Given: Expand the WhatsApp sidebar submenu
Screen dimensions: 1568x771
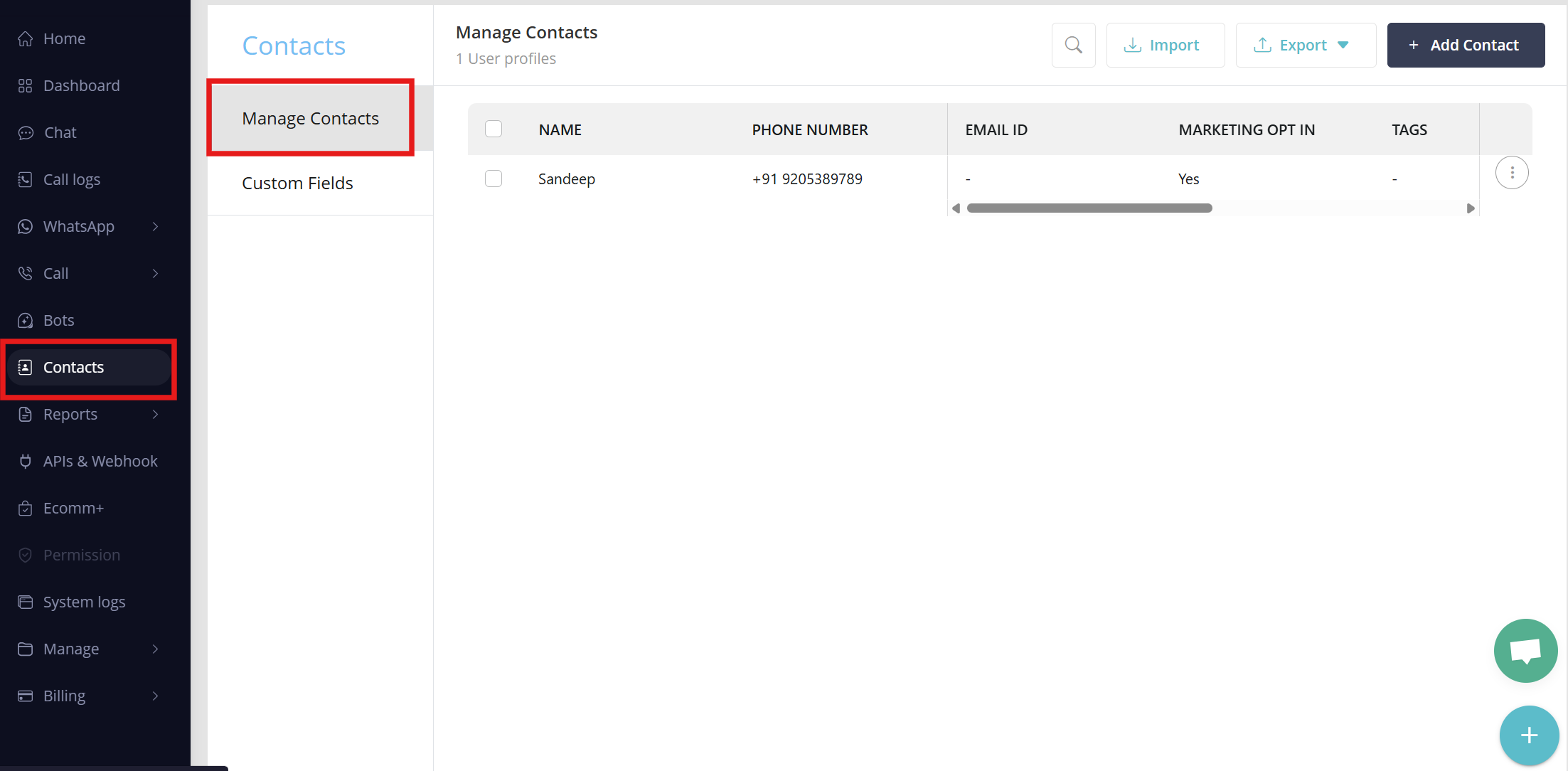Looking at the screenshot, I should pos(89,226).
